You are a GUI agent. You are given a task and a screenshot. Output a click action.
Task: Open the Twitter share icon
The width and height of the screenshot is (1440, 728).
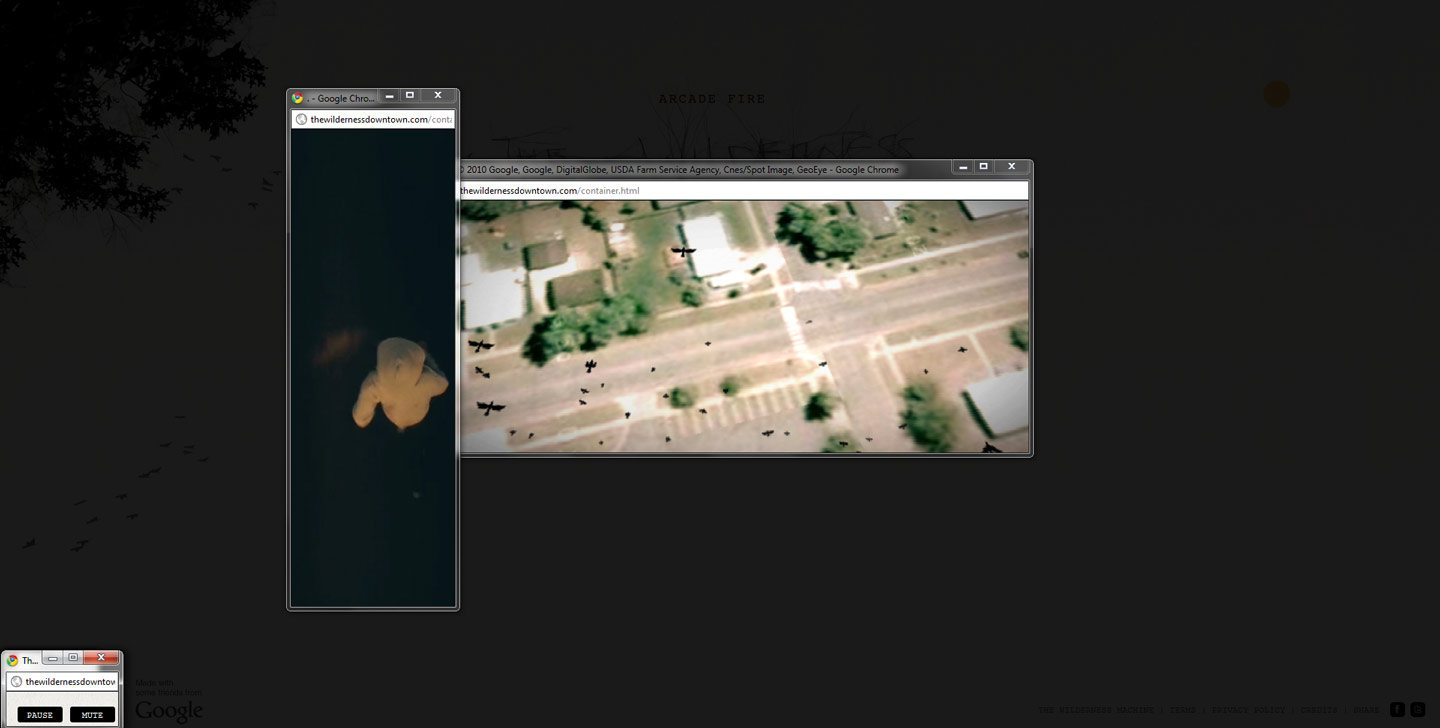coord(1417,710)
